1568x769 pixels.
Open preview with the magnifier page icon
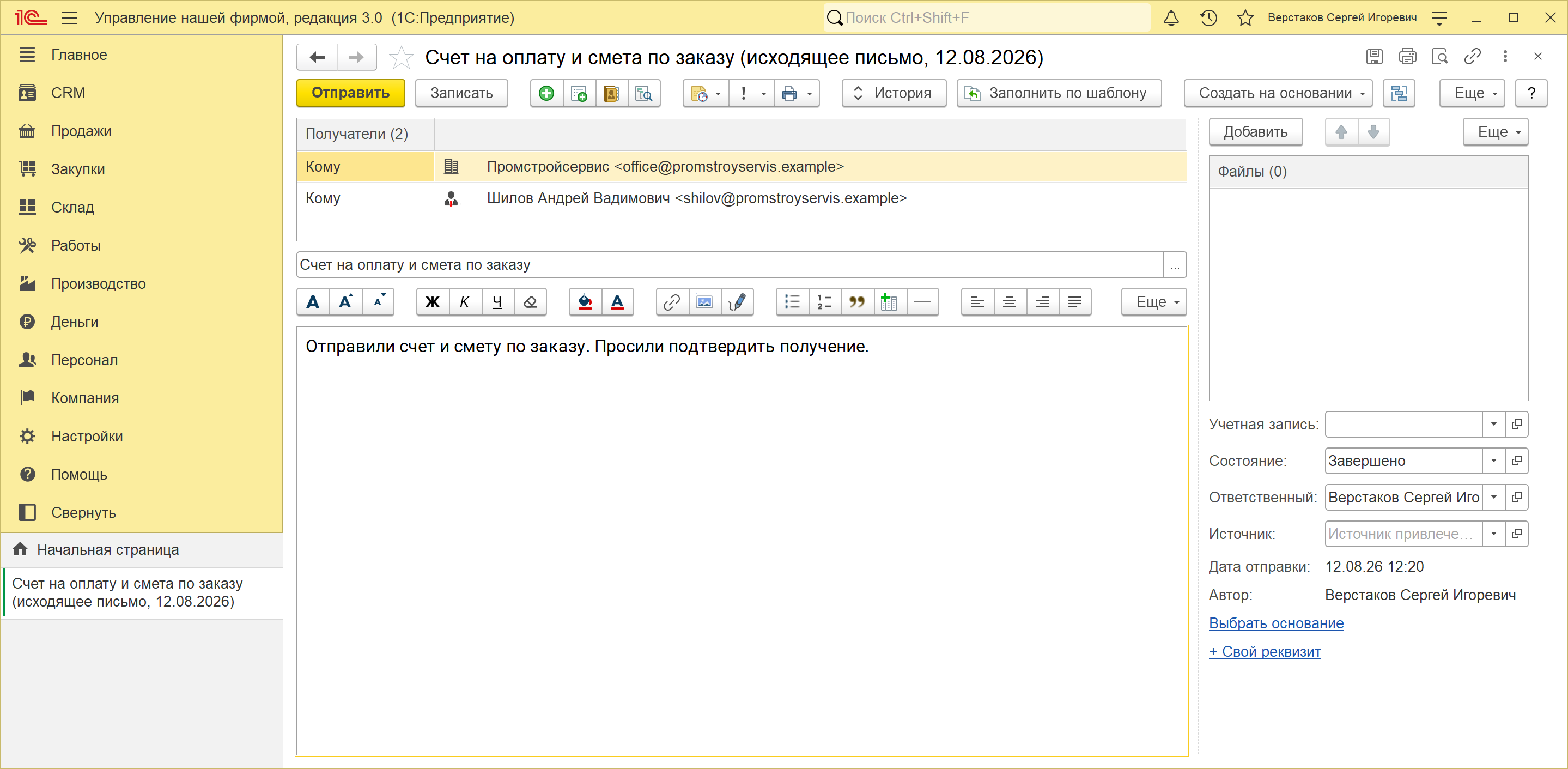1439,57
